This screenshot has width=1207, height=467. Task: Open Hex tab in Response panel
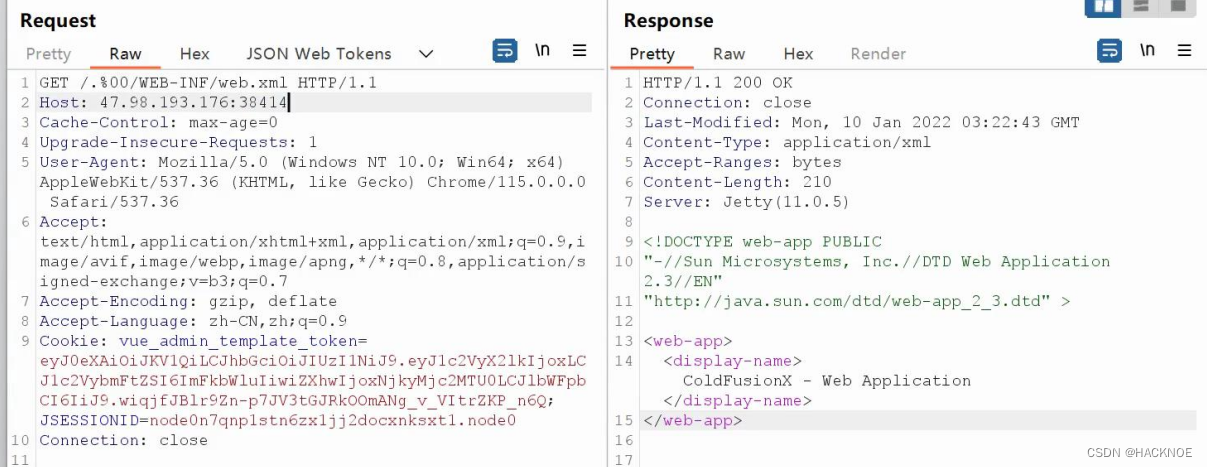click(798, 54)
